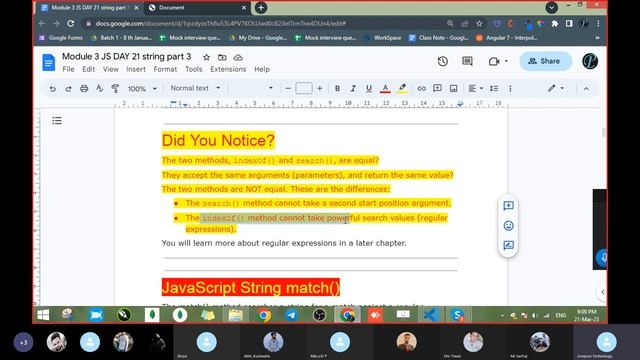Viewport: 640px width, 360px height.
Task: Click the browser address bar
Action: [261, 24]
